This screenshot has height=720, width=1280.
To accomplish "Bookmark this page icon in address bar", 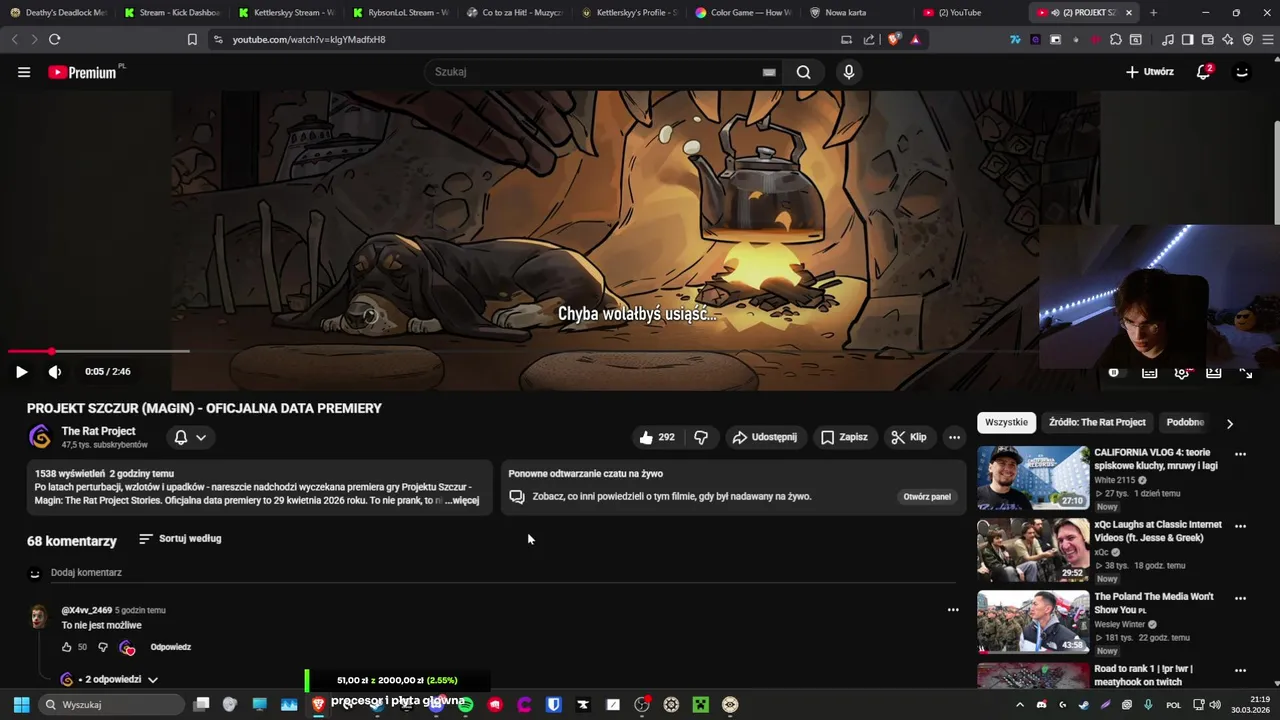I will (x=192, y=39).
